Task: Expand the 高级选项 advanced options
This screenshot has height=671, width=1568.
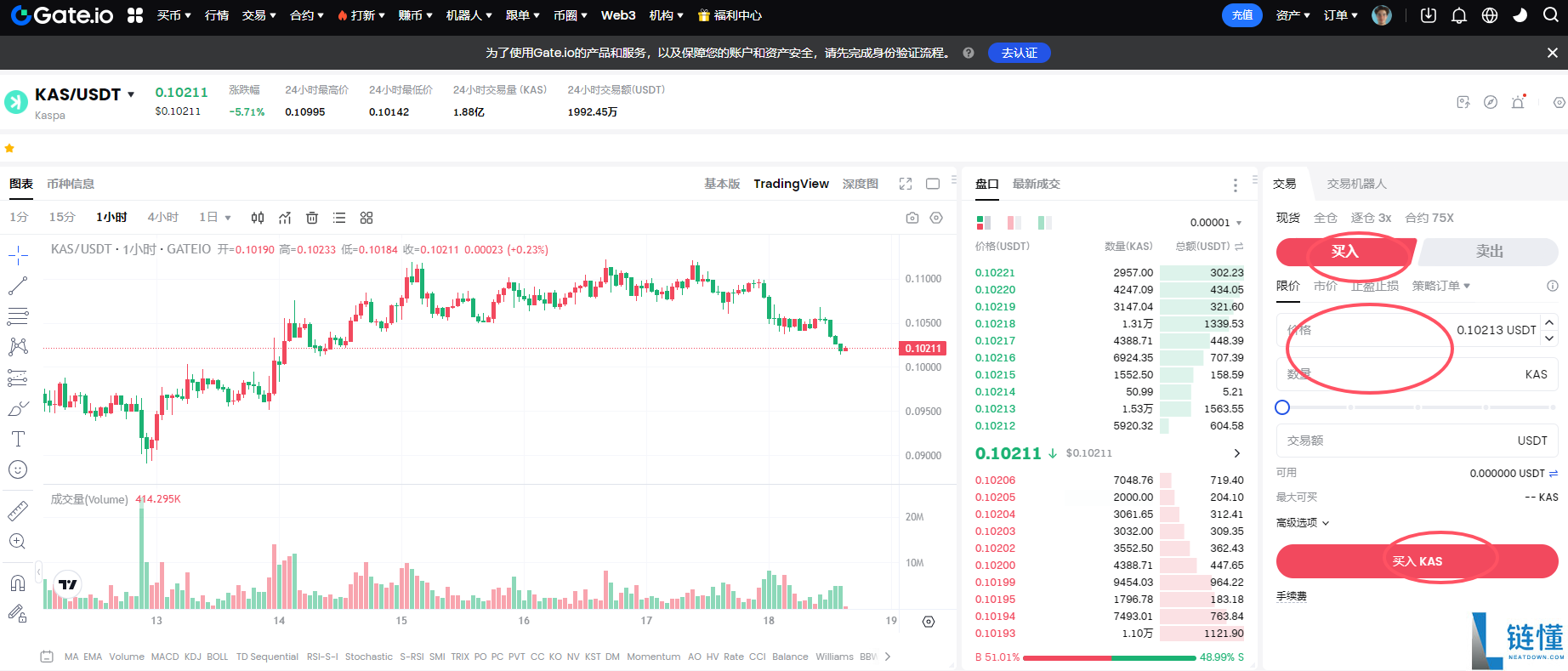Action: (1303, 523)
